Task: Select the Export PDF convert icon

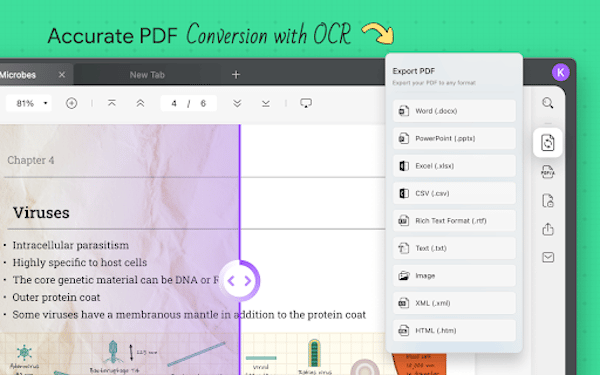Action: point(548,143)
